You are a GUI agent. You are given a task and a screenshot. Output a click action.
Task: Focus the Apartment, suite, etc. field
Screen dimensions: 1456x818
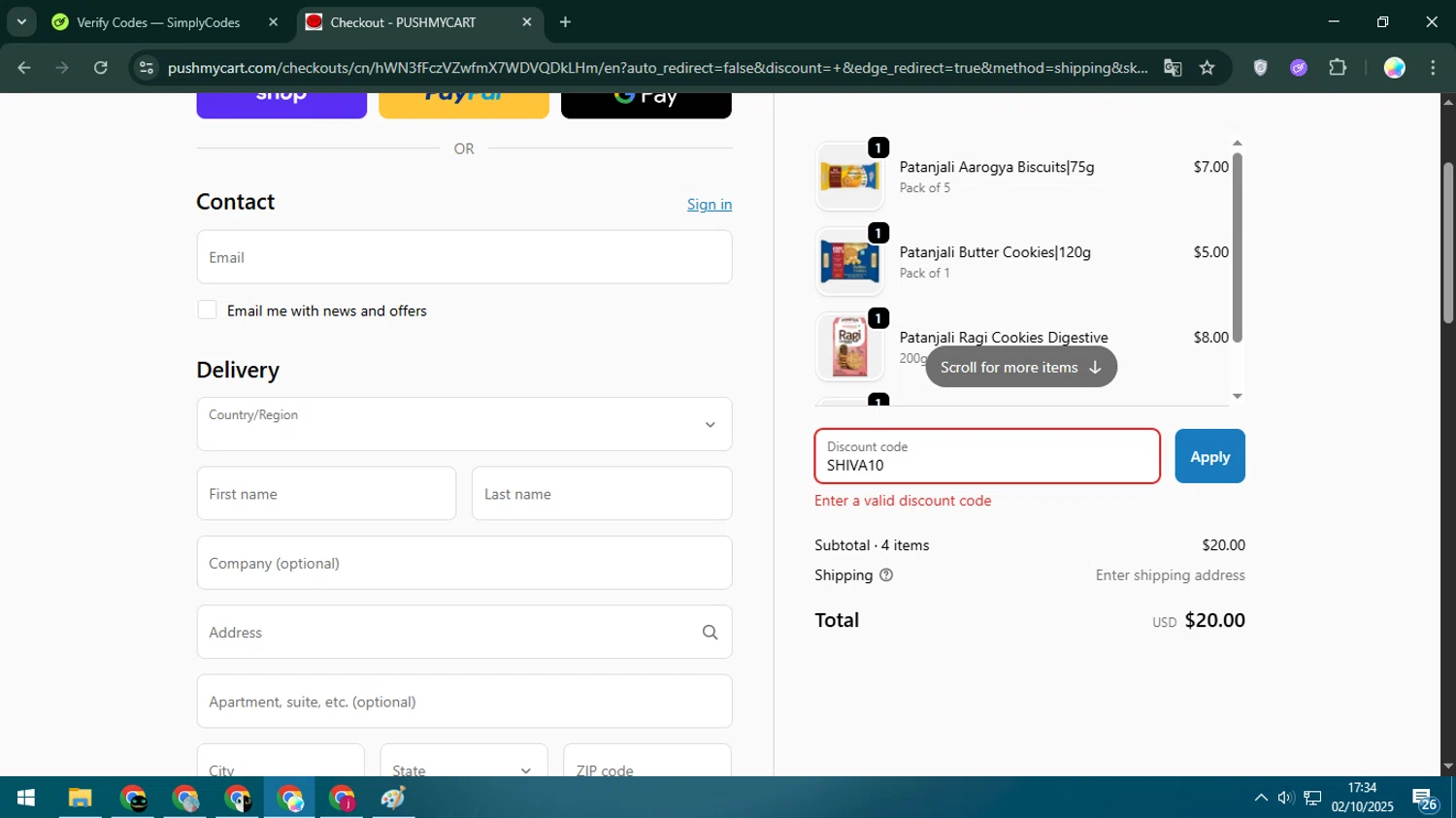(x=464, y=702)
